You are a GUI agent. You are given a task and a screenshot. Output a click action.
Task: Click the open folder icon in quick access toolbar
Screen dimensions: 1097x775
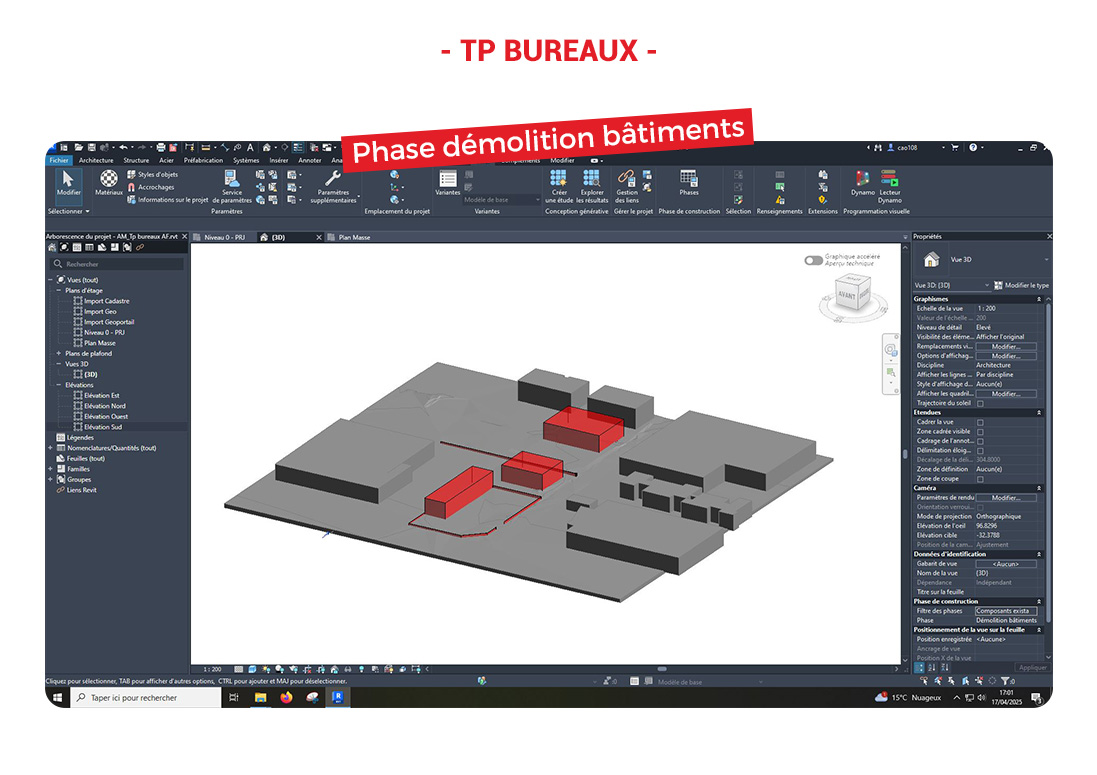pos(78,148)
